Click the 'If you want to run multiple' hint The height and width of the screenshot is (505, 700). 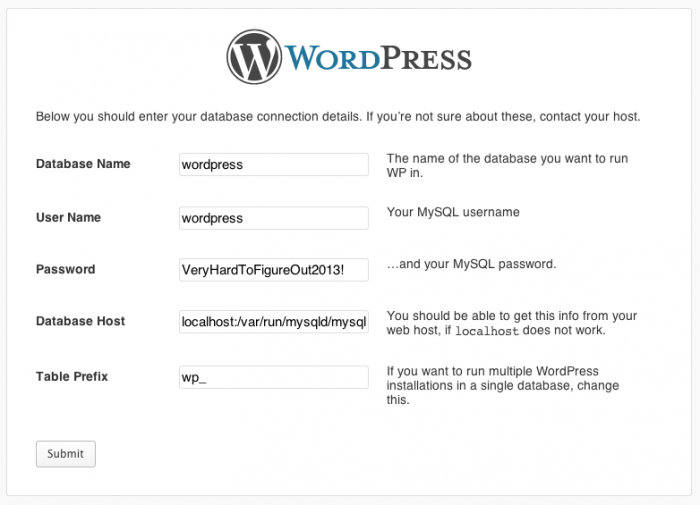coord(503,385)
